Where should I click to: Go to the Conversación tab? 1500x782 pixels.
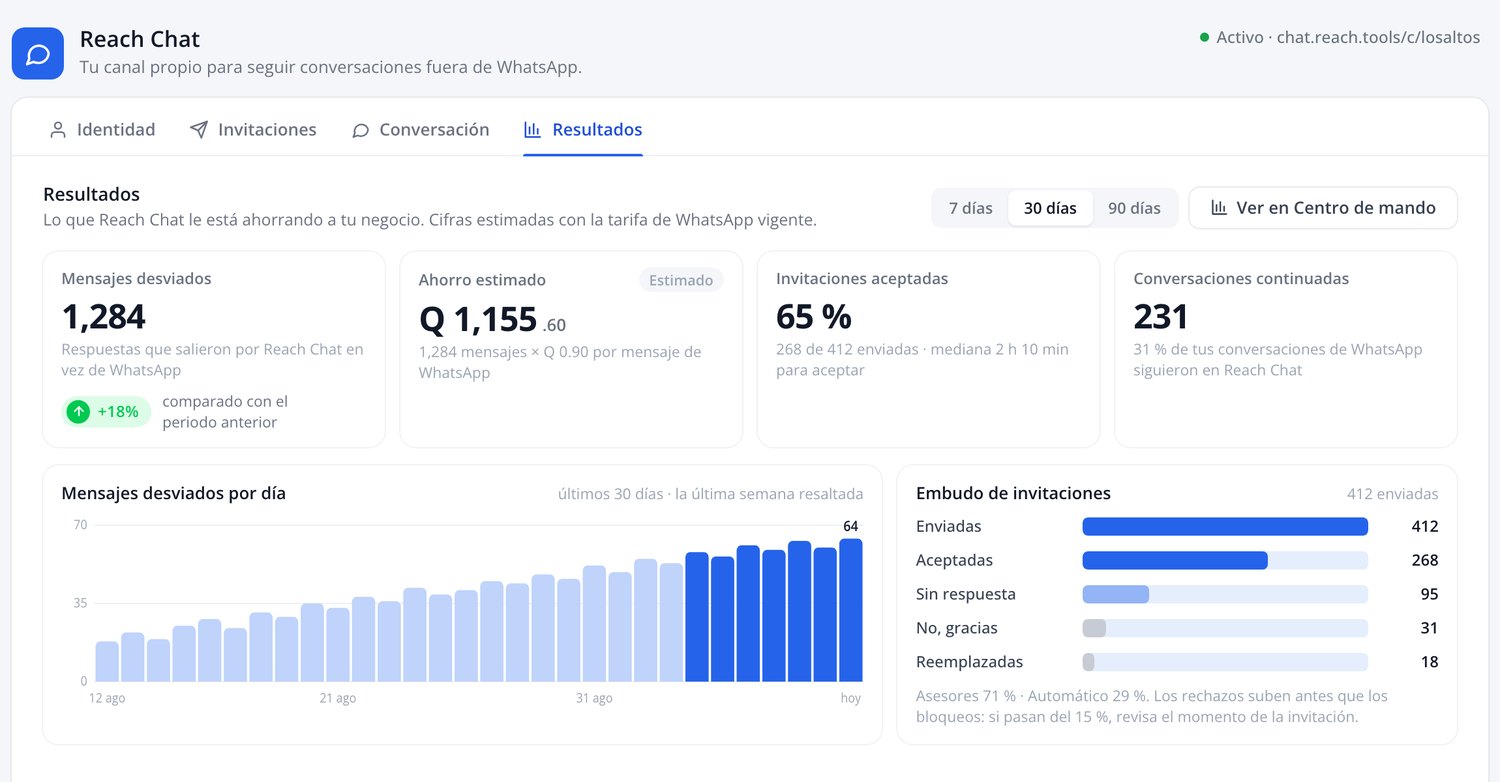point(421,130)
